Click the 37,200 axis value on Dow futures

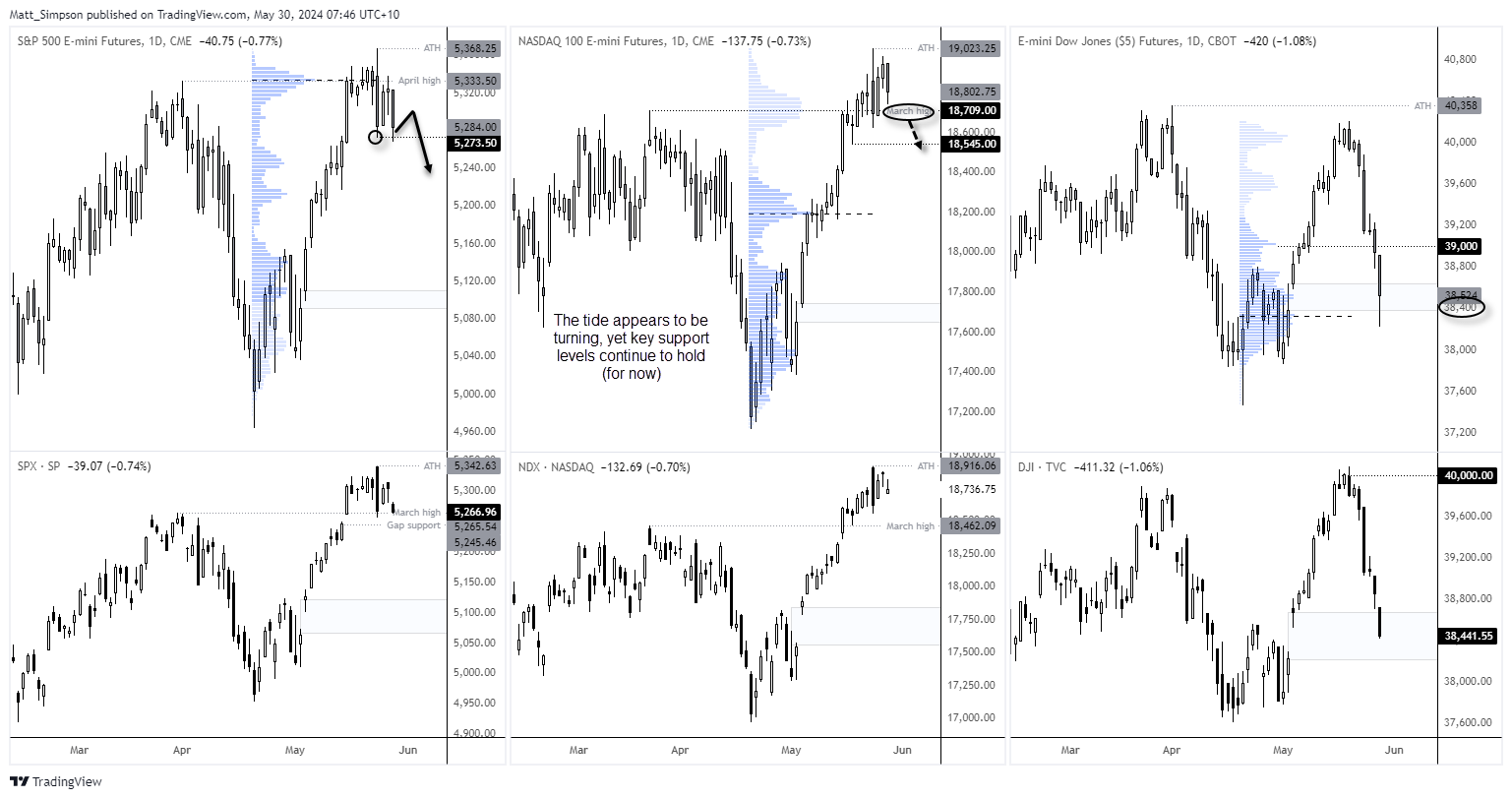tap(1460, 432)
